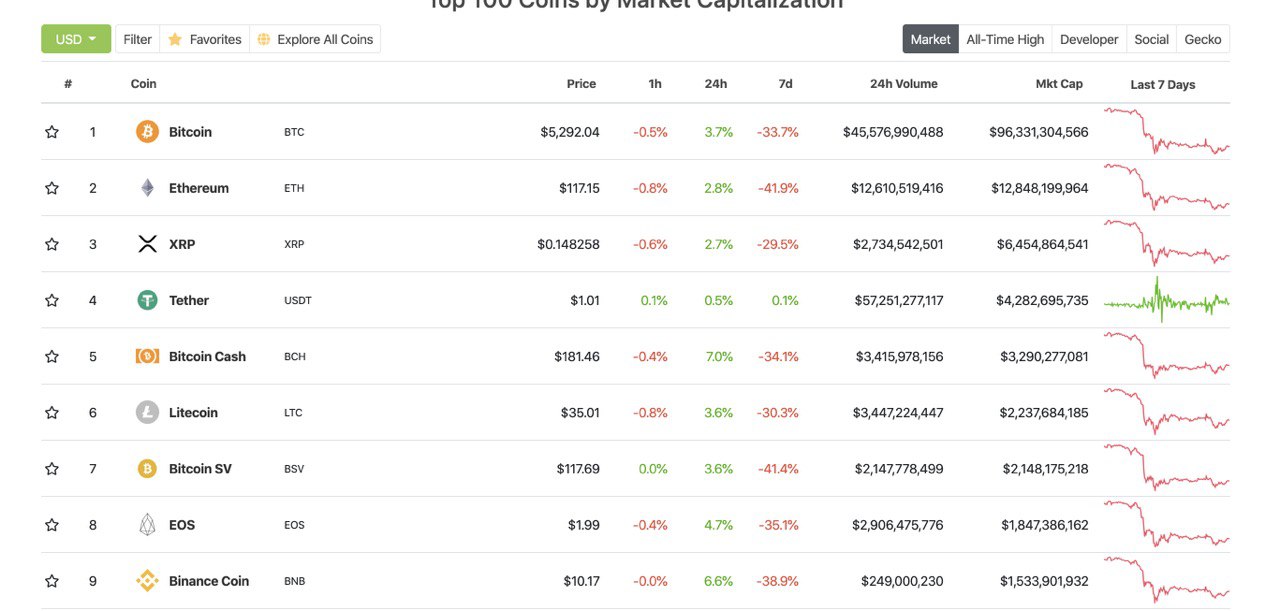Click the Bitcoin Cash logo icon

(147, 356)
